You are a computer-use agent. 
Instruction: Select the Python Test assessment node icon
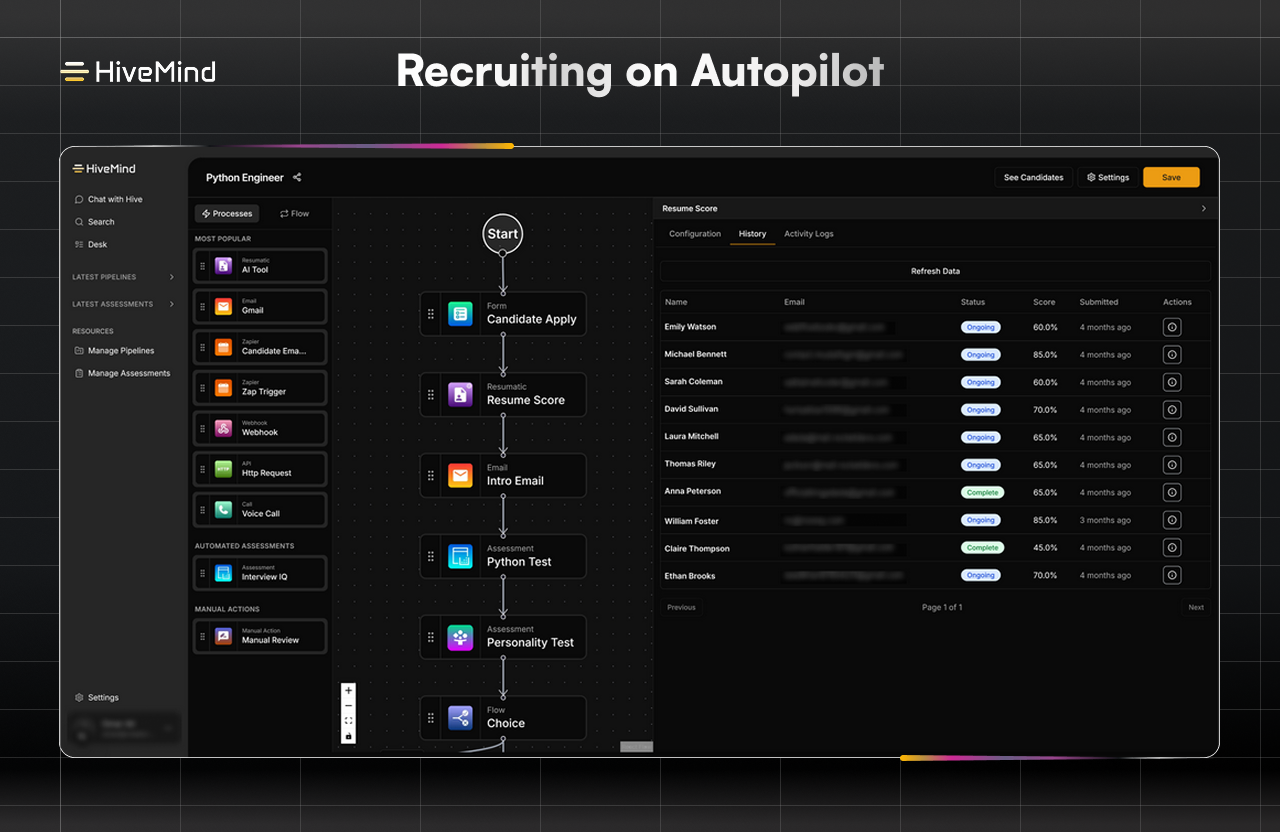point(460,556)
